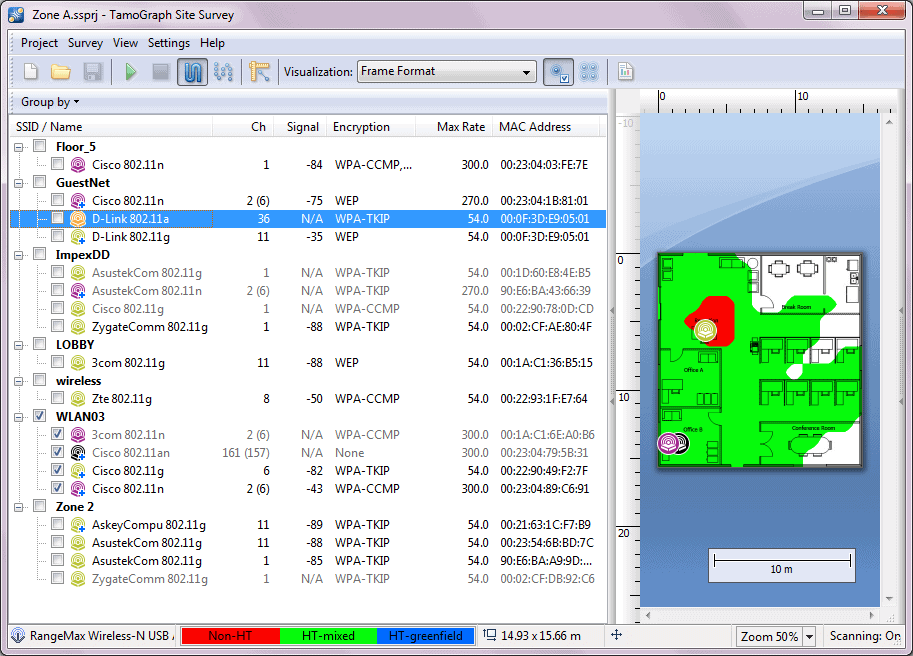
Task: Check the GuestNet group checkbox
Action: (x=40, y=182)
